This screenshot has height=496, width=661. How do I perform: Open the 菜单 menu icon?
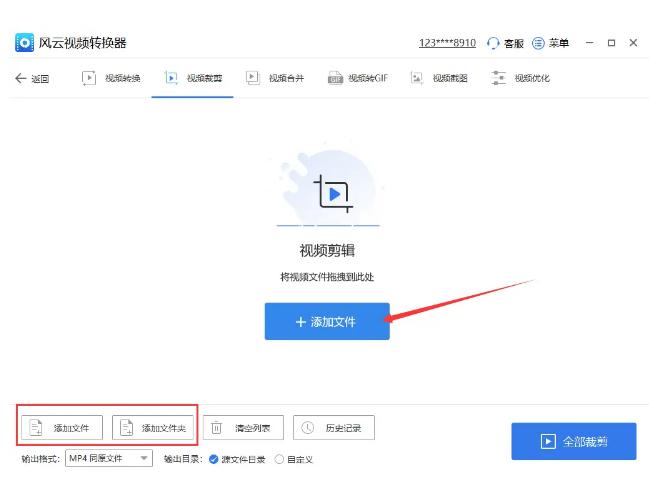pyautogui.click(x=538, y=43)
